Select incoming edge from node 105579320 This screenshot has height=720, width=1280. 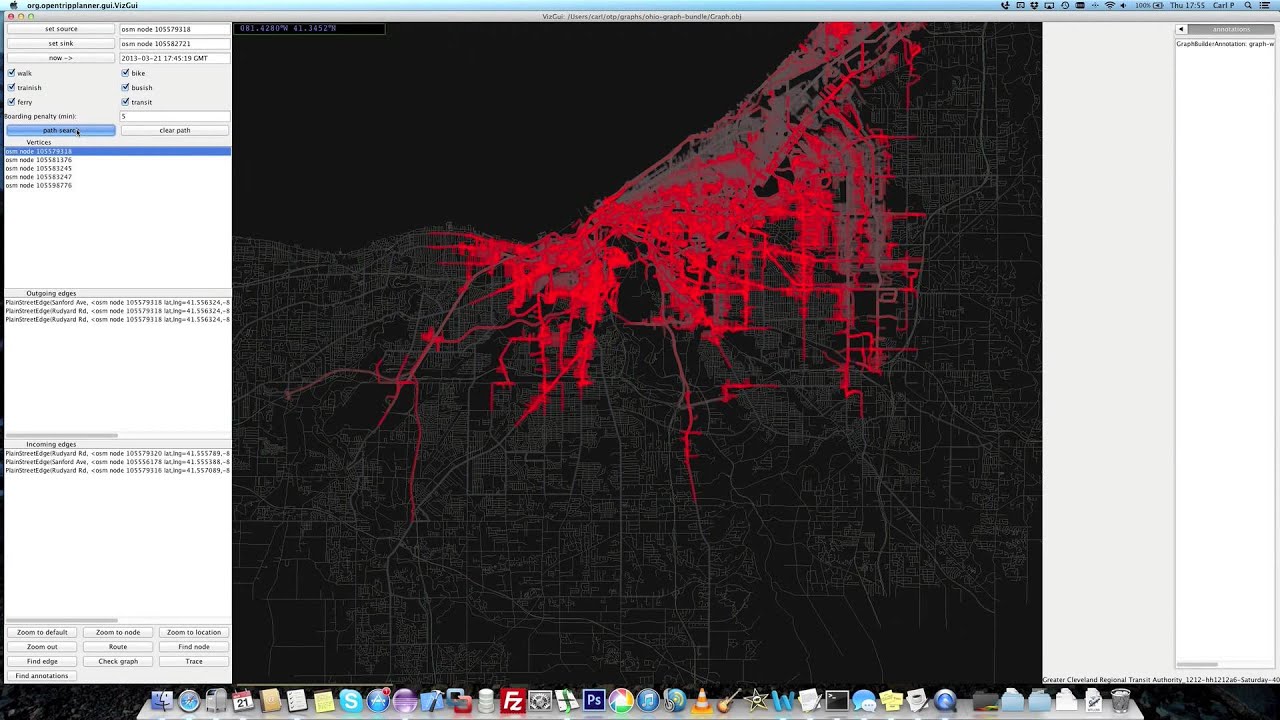(x=117, y=453)
